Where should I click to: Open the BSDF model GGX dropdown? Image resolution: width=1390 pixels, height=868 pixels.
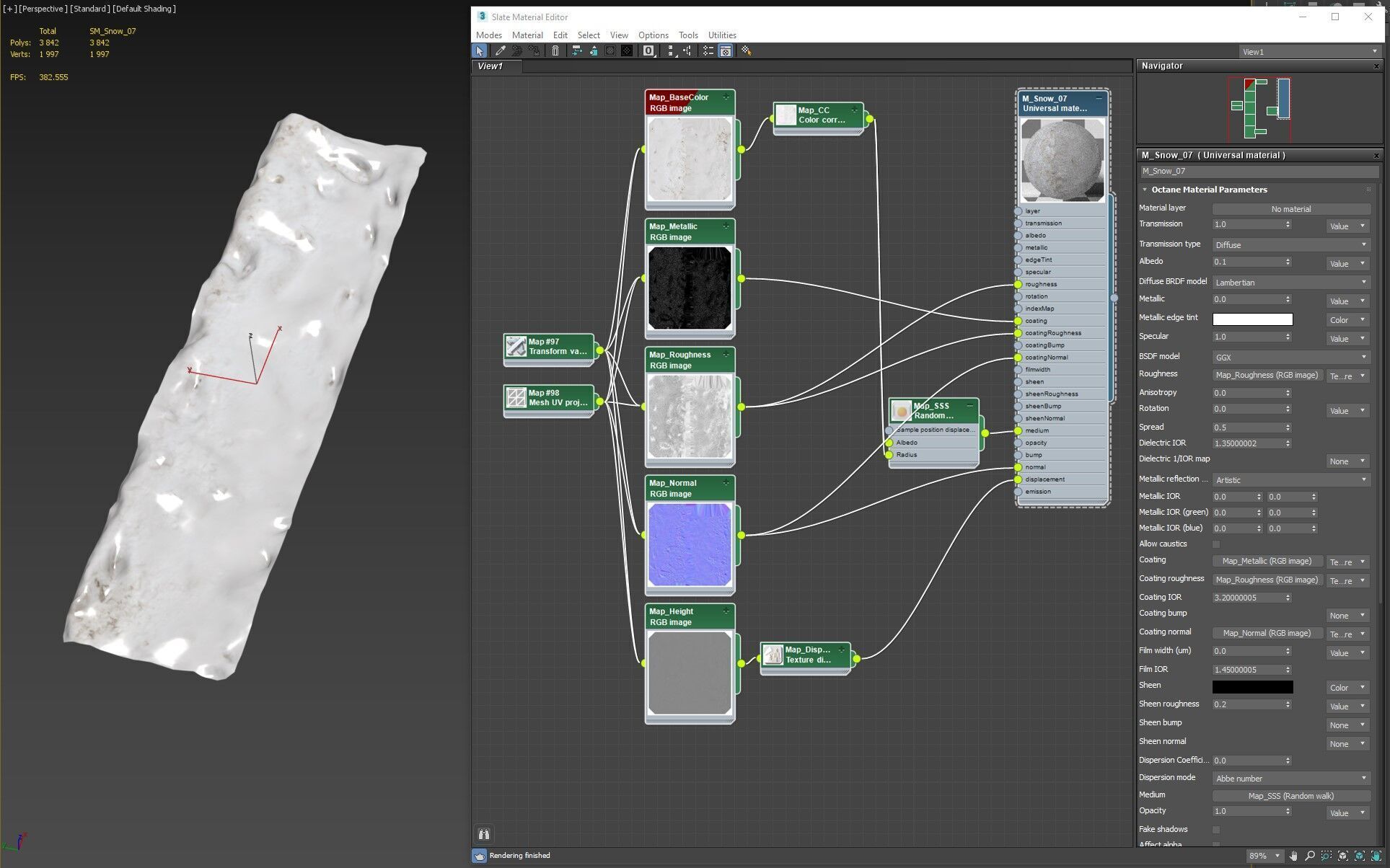point(1290,358)
